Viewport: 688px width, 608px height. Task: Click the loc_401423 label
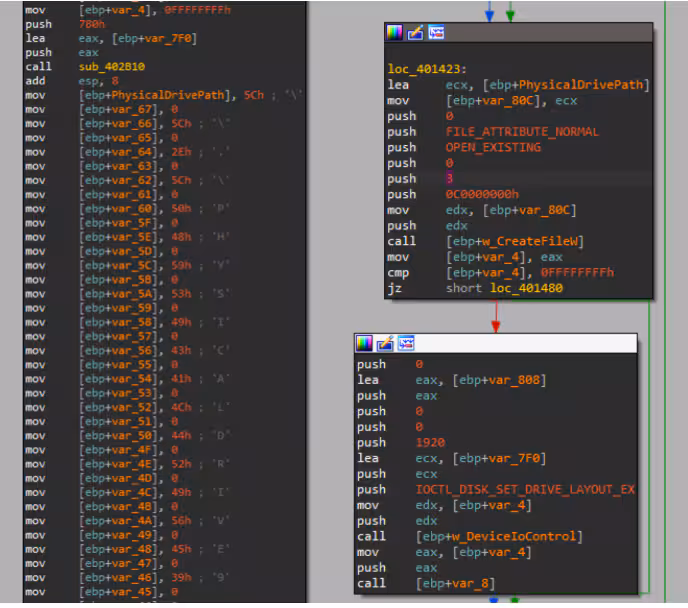click(x=428, y=69)
